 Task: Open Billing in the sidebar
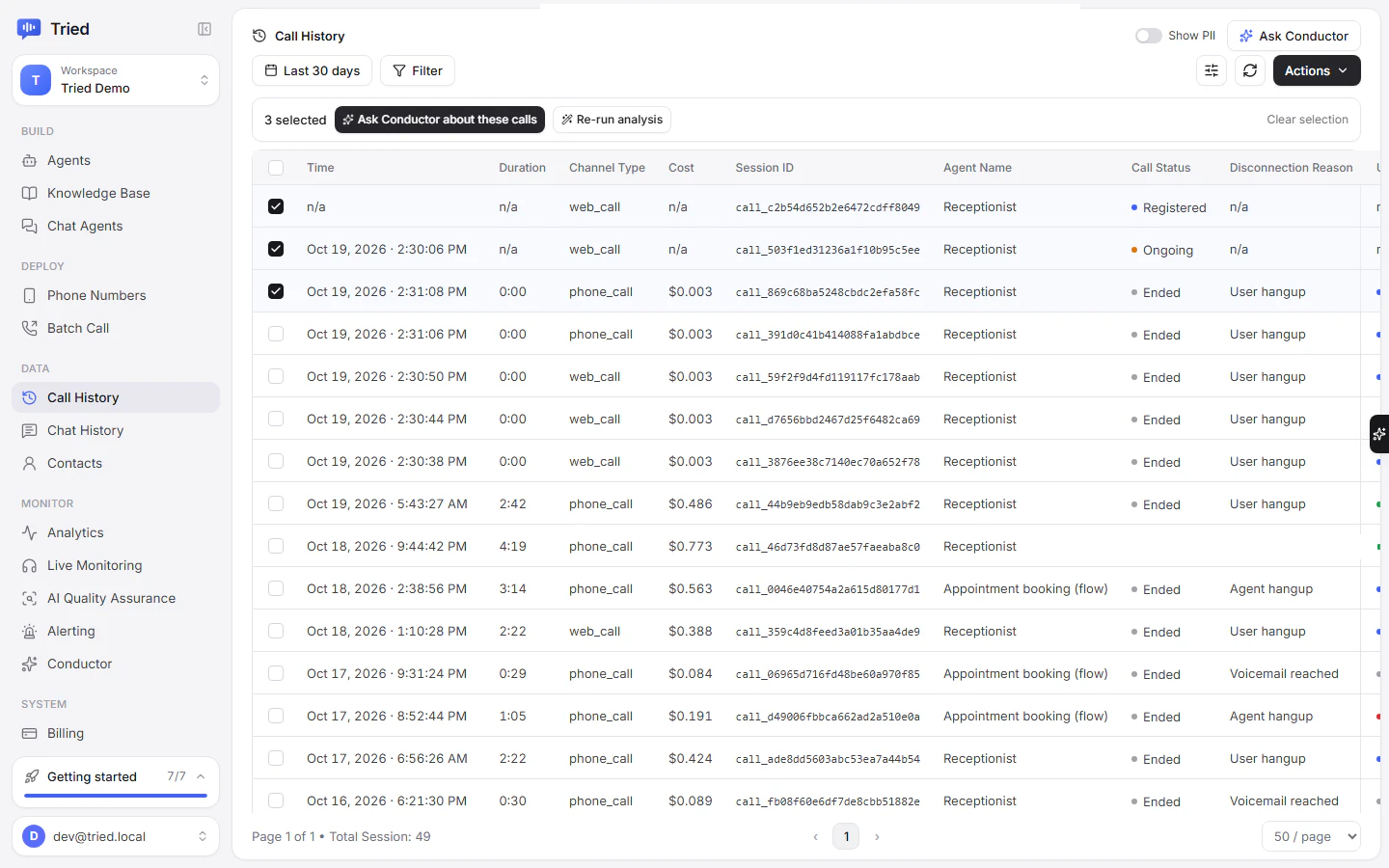click(x=116, y=733)
